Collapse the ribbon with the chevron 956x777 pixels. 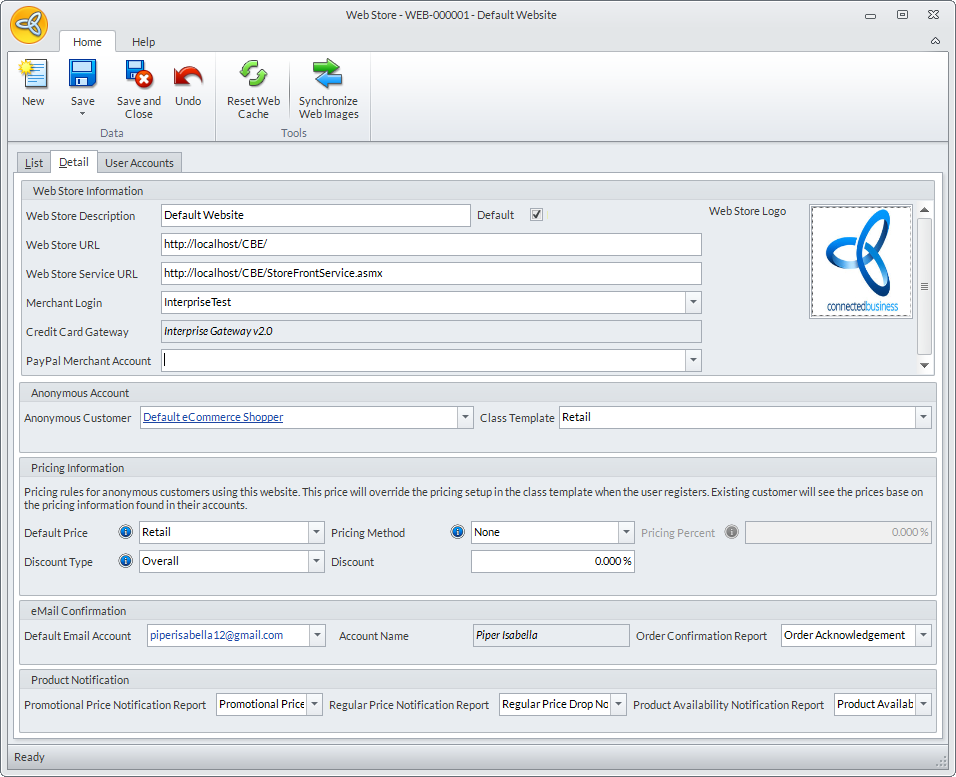(x=935, y=41)
